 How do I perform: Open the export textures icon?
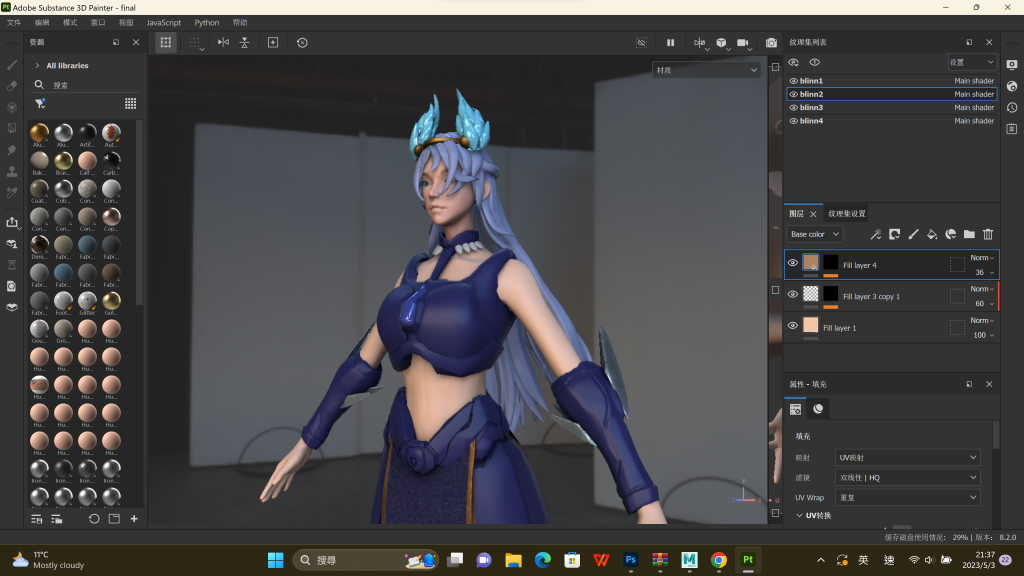[x=12, y=222]
